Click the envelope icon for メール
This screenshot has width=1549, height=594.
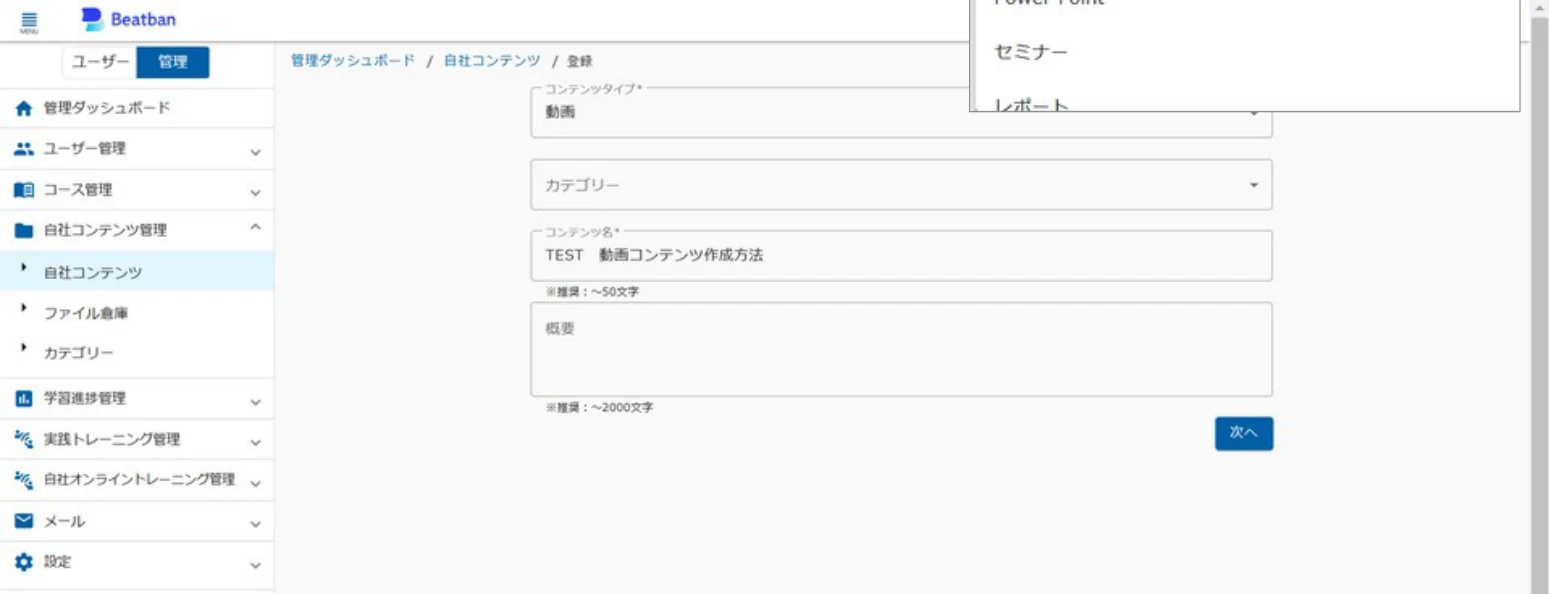[24, 521]
